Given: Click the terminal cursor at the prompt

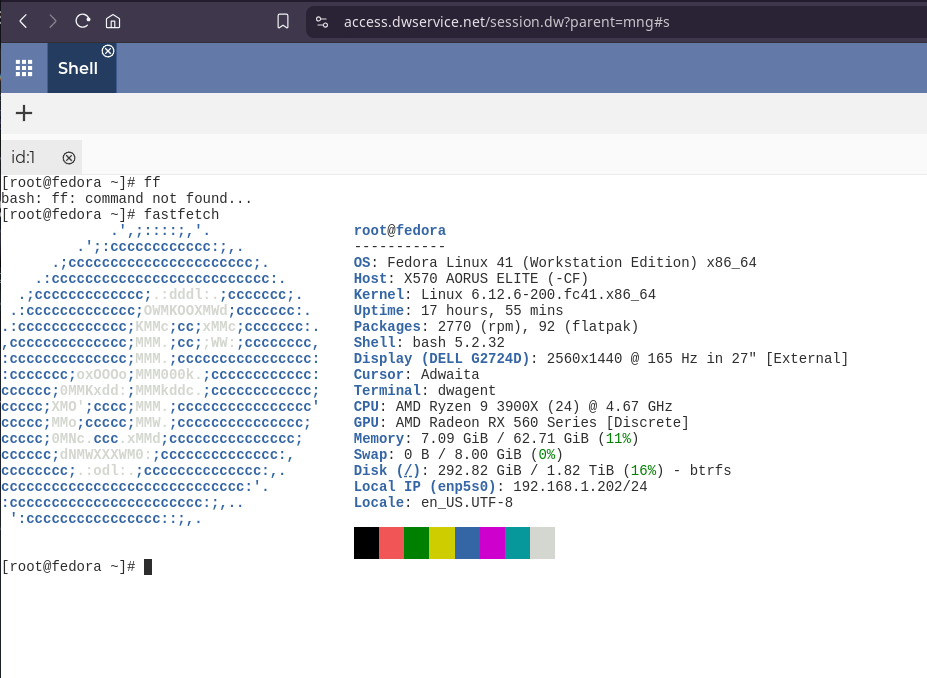Looking at the screenshot, I should [x=148, y=567].
